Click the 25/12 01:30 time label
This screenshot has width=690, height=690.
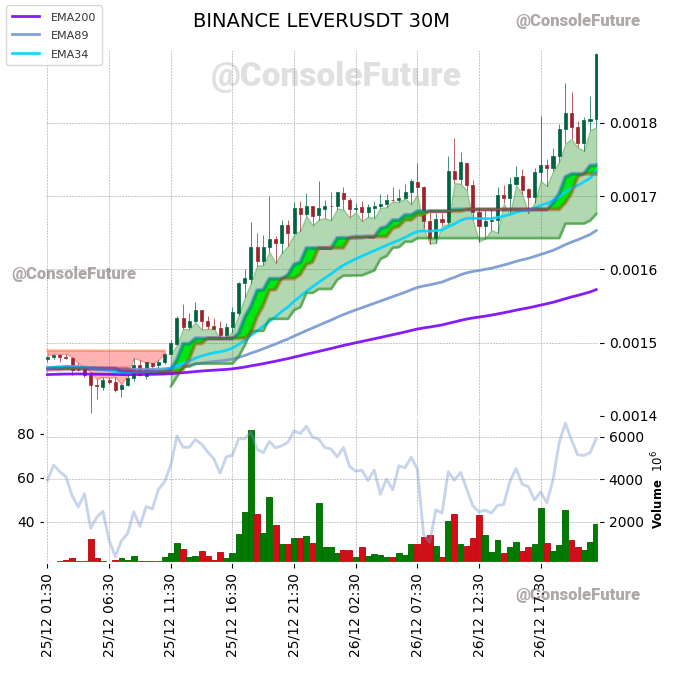pos(47,616)
